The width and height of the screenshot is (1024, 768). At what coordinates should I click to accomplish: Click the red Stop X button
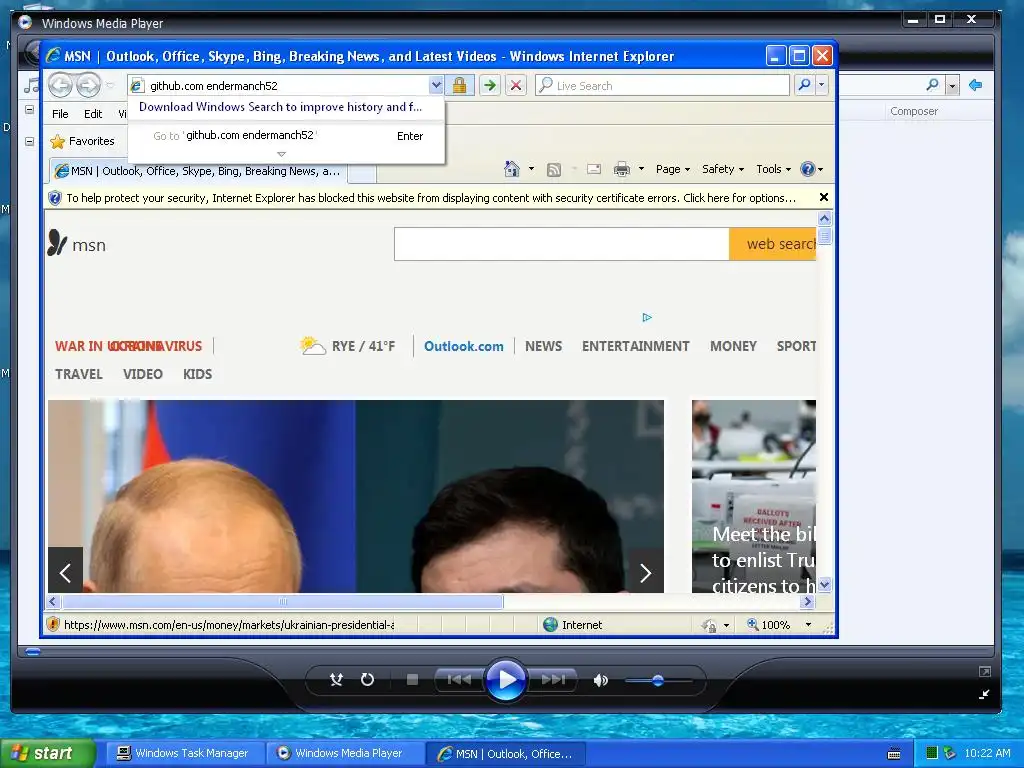click(515, 85)
